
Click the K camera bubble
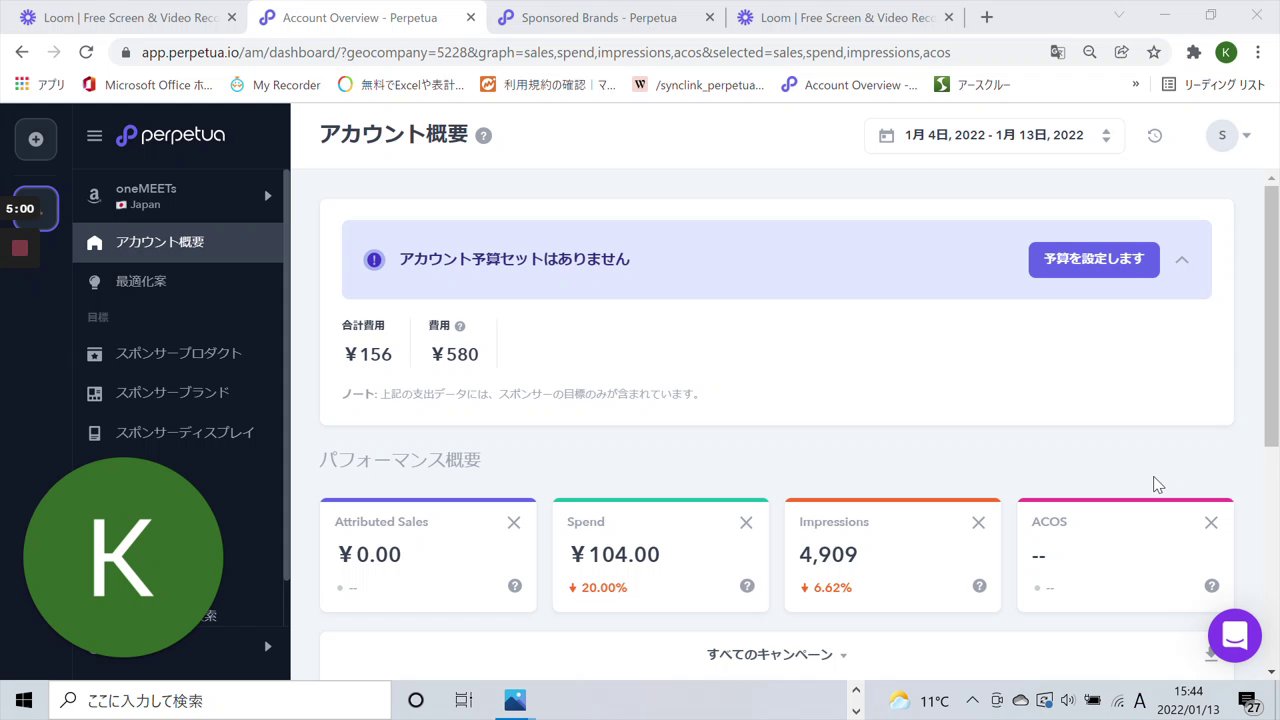click(123, 557)
